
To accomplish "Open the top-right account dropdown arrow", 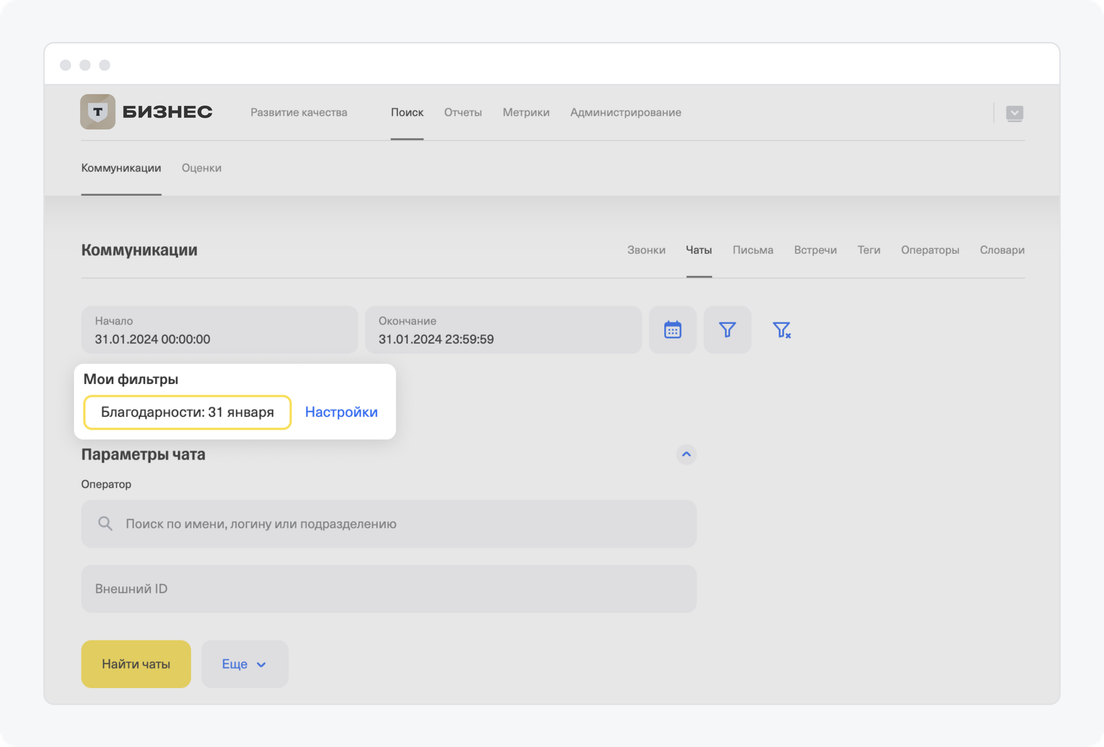I will [1014, 113].
